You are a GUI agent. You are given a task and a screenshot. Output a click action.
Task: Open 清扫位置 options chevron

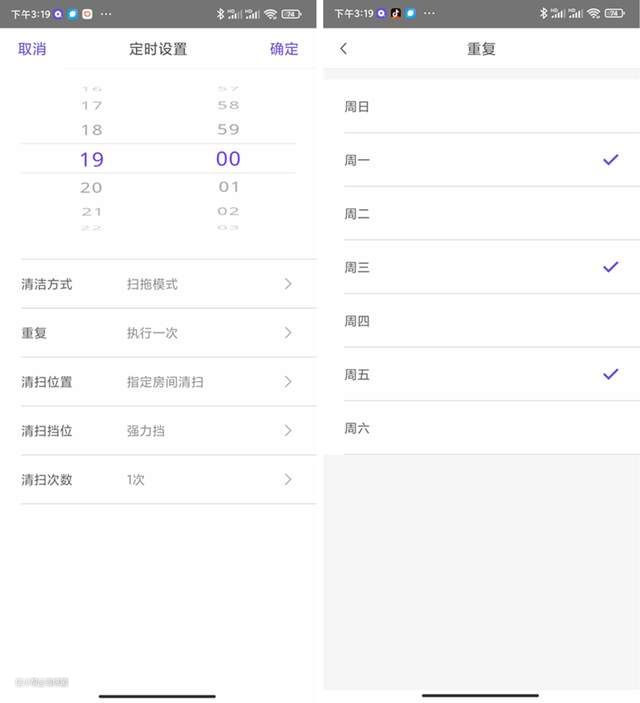coord(288,382)
